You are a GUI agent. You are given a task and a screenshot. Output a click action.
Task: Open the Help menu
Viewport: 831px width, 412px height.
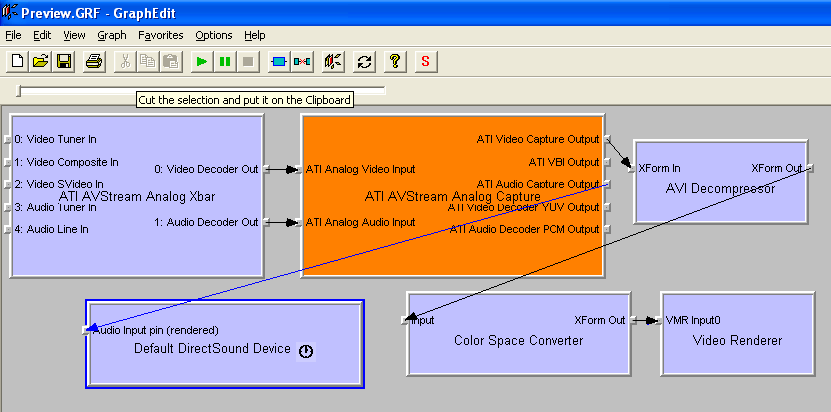point(255,36)
